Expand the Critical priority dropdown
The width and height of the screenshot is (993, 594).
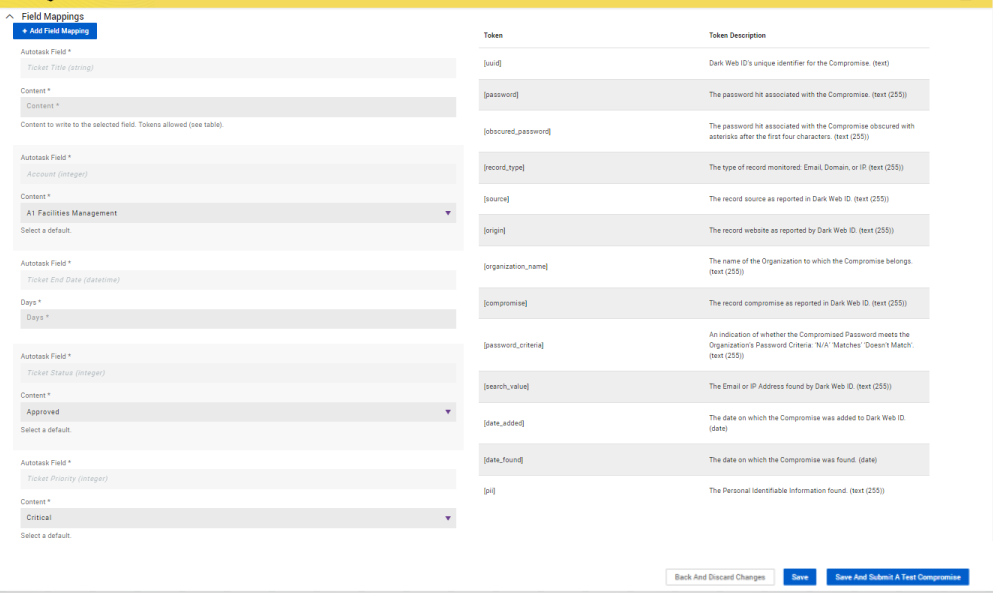(238, 518)
